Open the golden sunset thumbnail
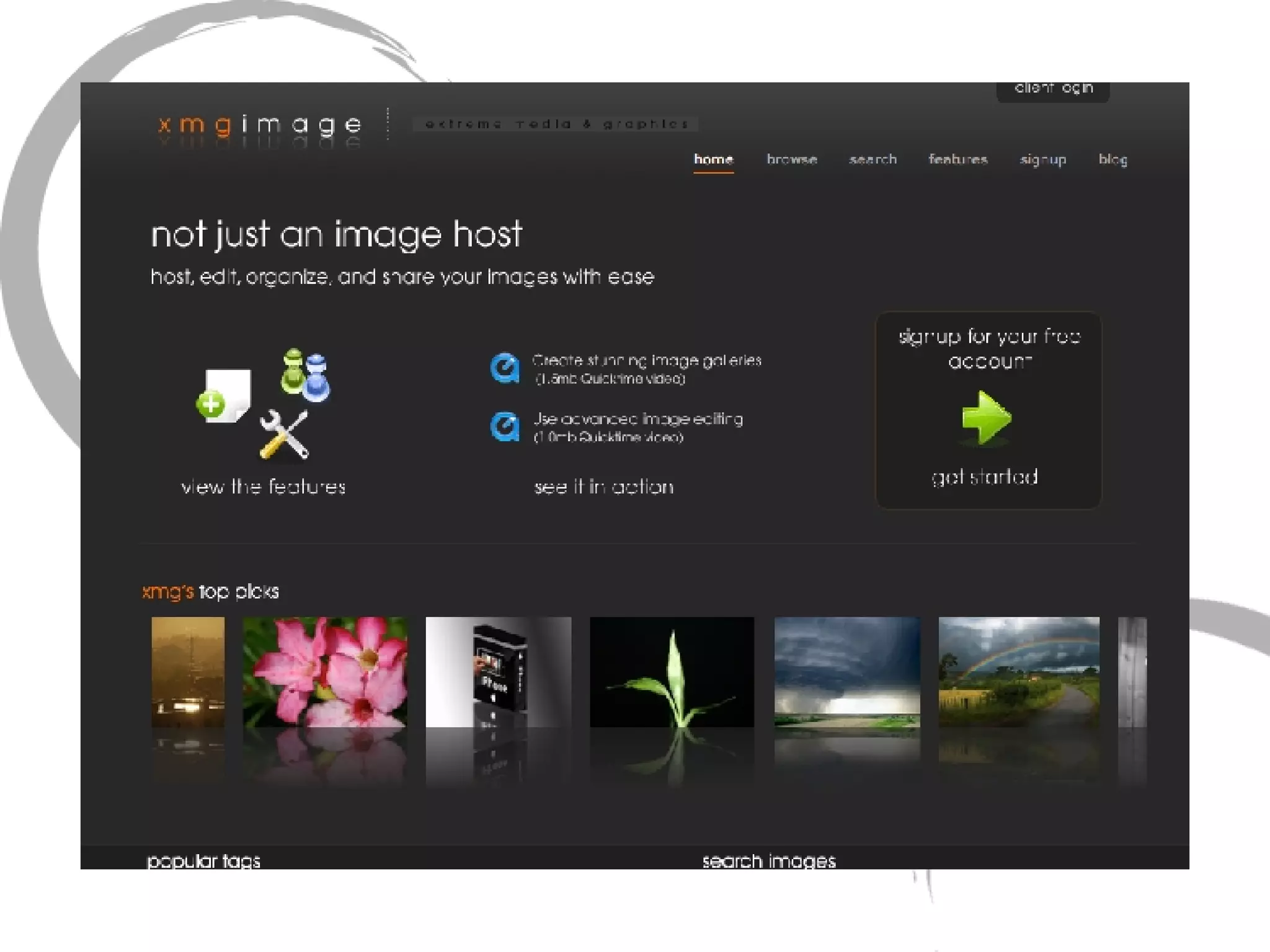1270x952 pixels. [188, 672]
